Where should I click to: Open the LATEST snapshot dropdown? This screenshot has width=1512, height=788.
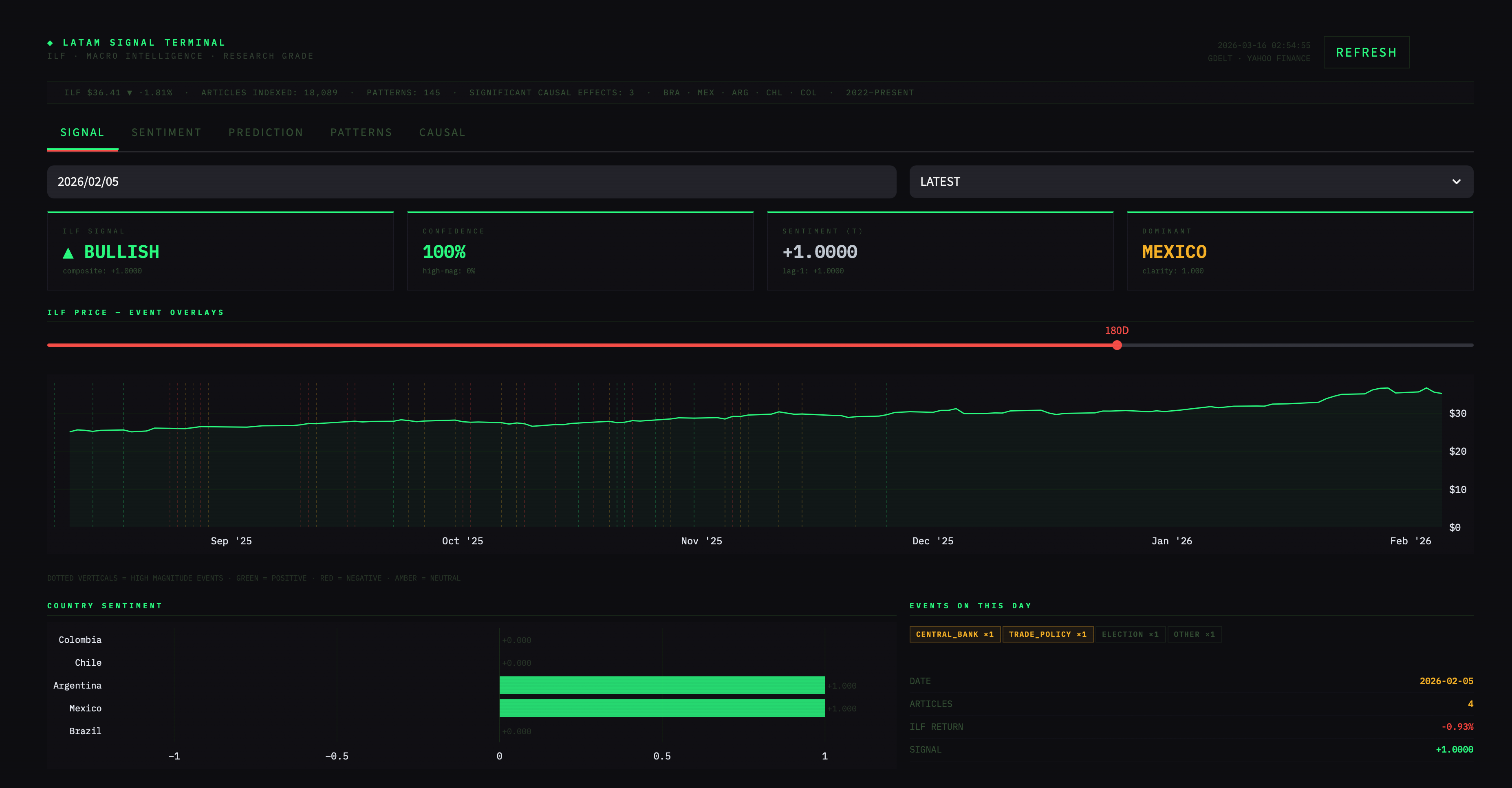[1191, 182]
